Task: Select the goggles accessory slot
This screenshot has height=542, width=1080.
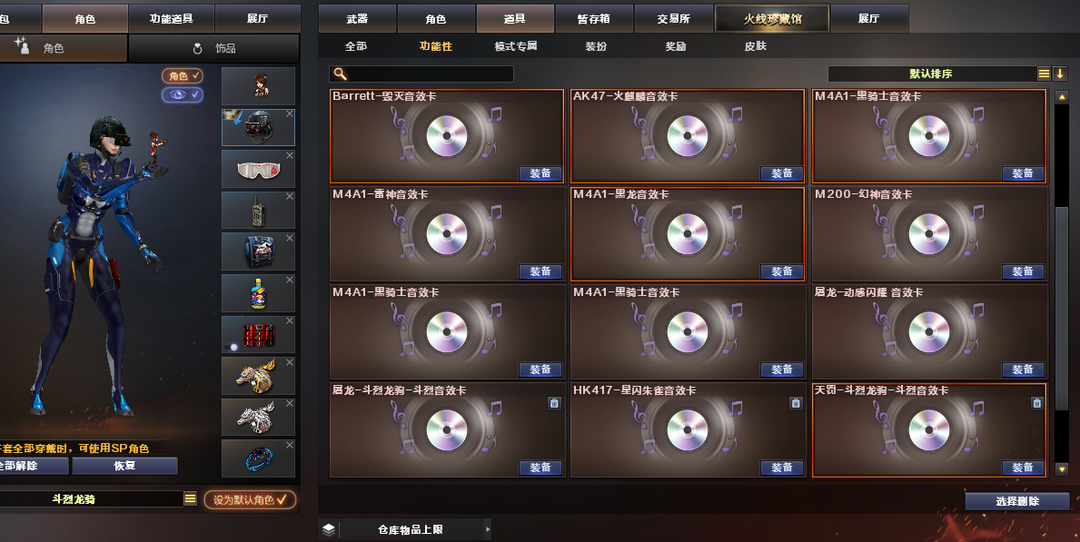Action: (x=258, y=169)
